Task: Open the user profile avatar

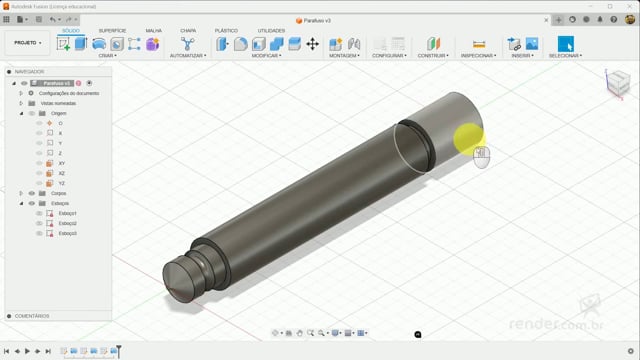Action: (630, 19)
